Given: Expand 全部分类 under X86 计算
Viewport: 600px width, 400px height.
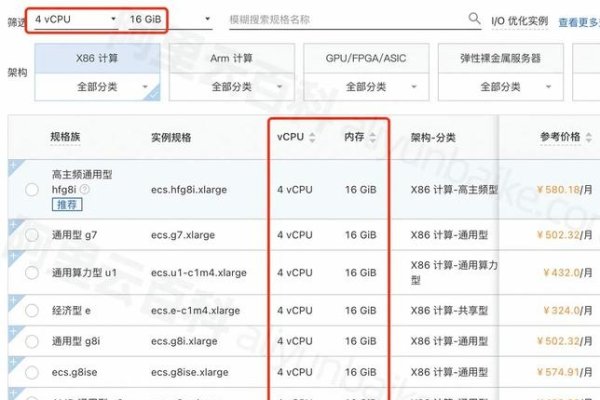Looking at the screenshot, I should pyautogui.click(x=98, y=87).
